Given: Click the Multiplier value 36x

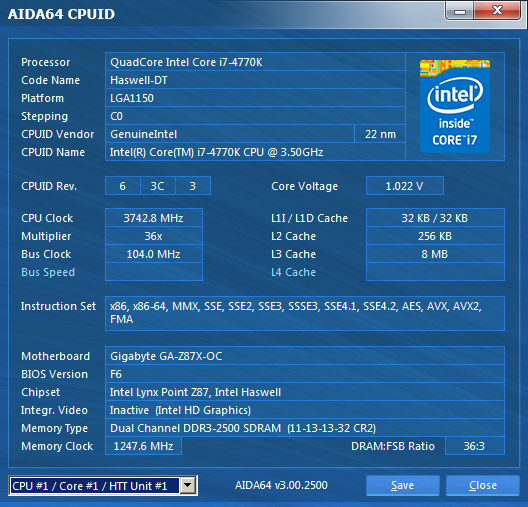Looking at the screenshot, I should coord(154,236).
